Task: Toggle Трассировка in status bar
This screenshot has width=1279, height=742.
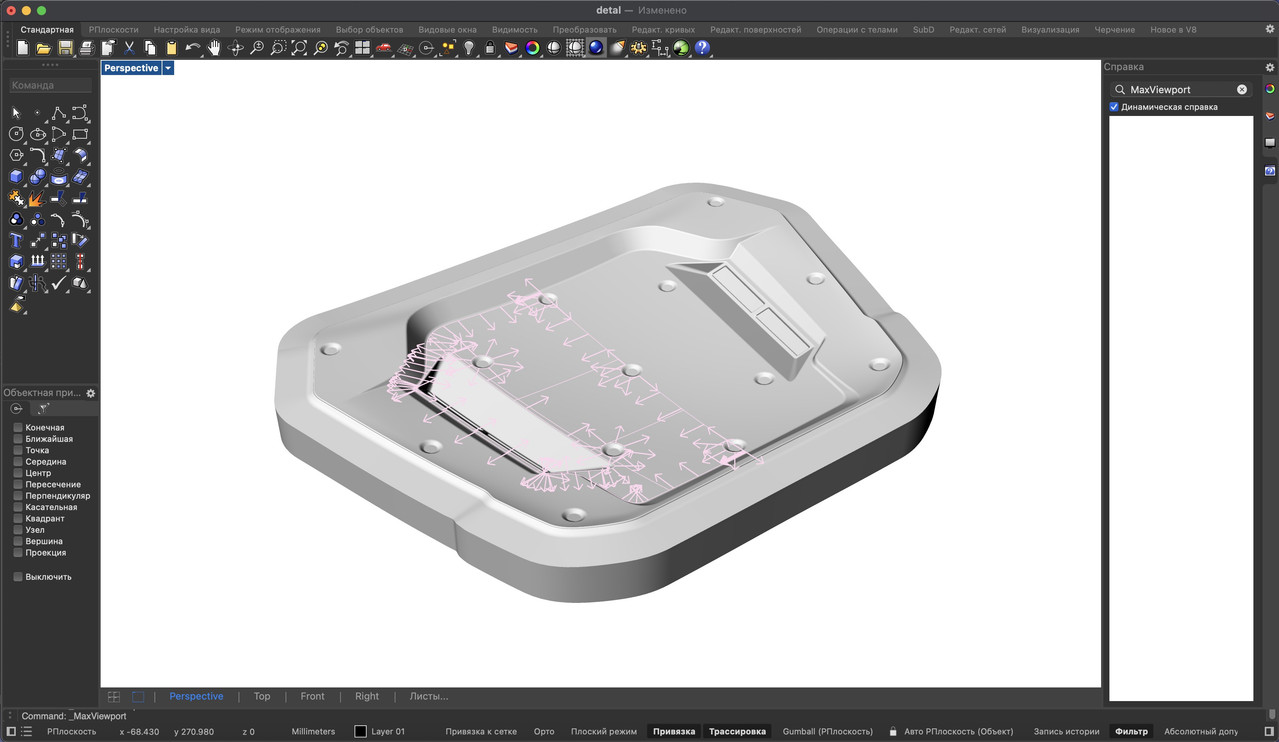Action: click(738, 732)
